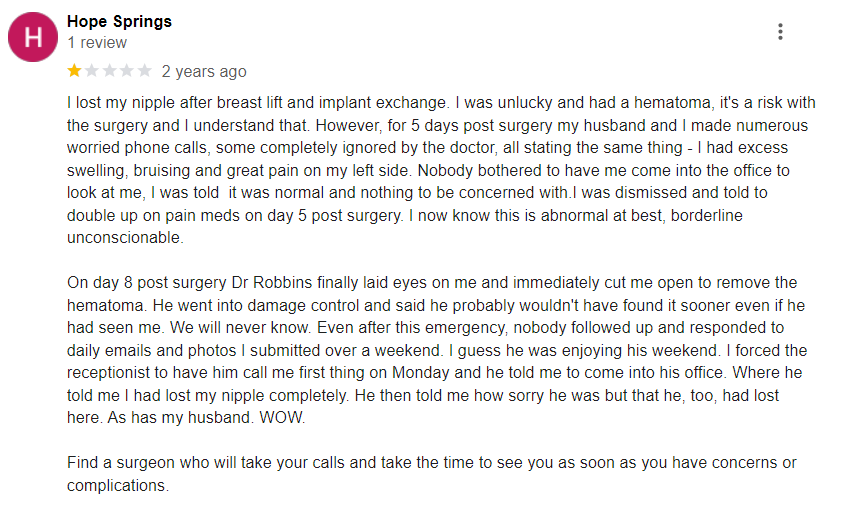Viewport: 845px width, 505px height.
Task: Open the three-dot review options menu
Action: [780, 32]
